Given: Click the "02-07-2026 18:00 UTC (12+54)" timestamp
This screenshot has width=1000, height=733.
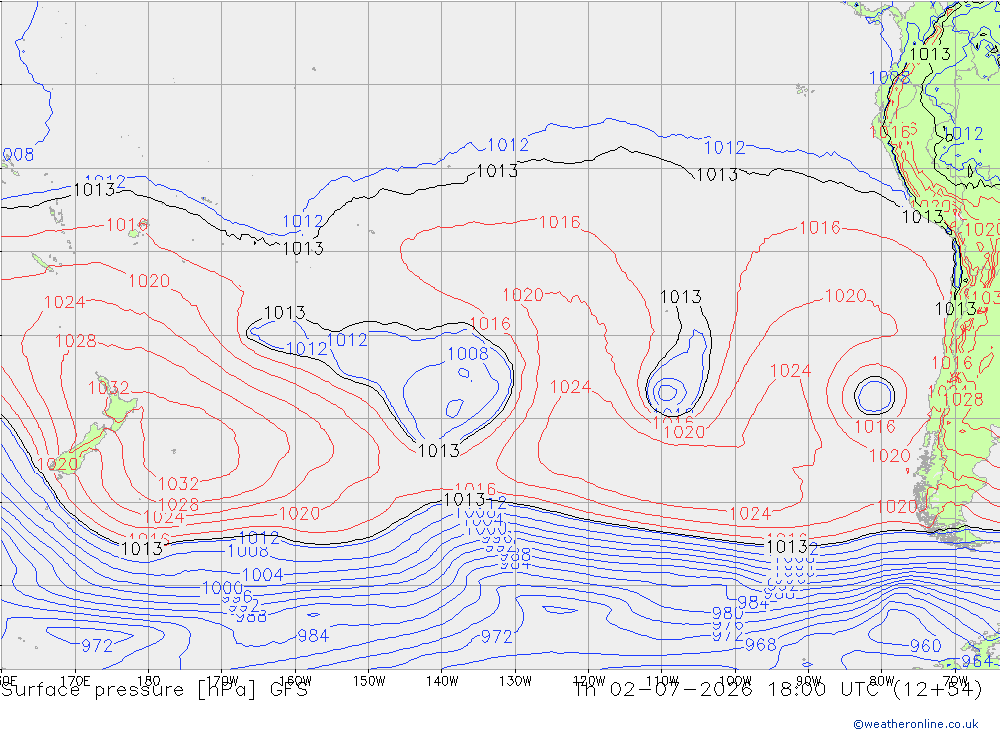Looking at the screenshot, I should click(x=795, y=690).
